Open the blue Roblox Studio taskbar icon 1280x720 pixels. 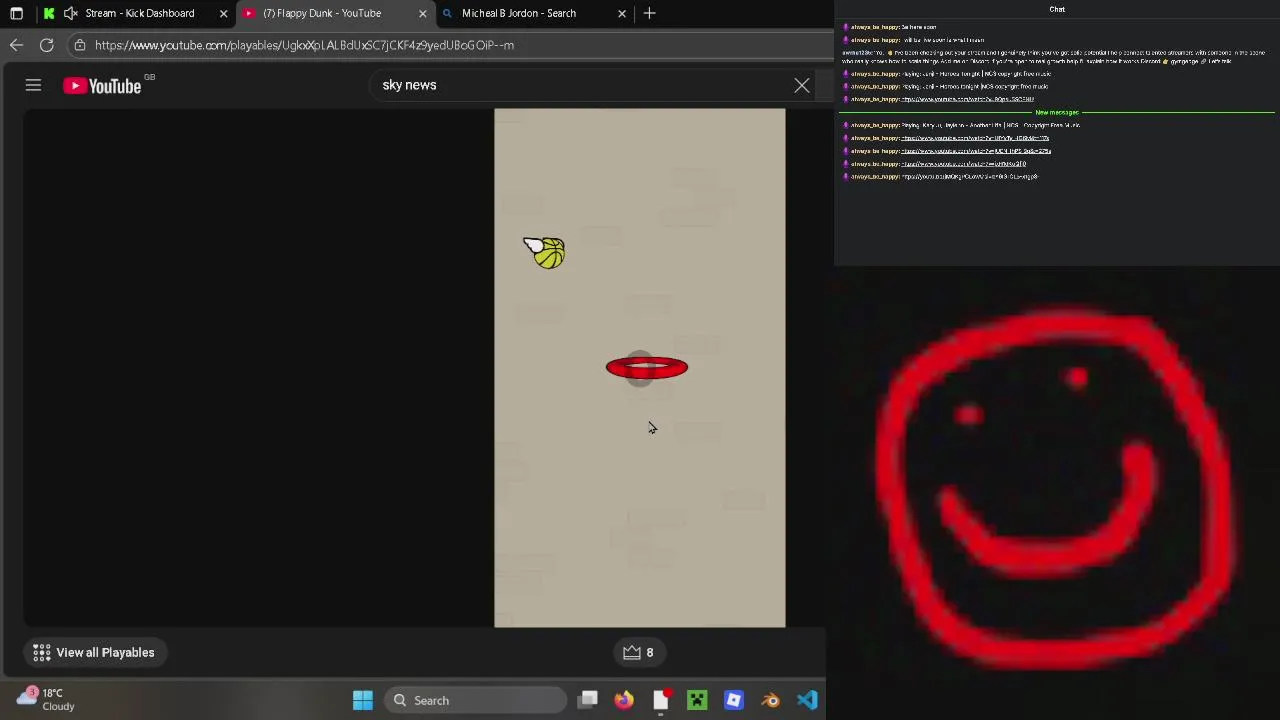[734, 700]
